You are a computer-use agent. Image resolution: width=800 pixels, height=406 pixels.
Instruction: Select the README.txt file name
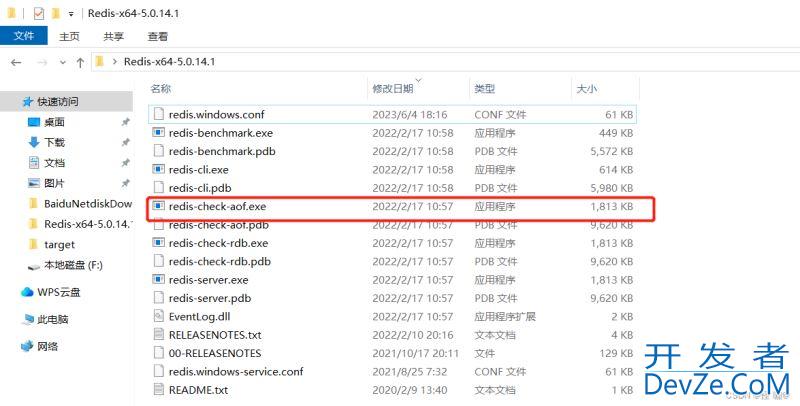(x=198, y=390)
